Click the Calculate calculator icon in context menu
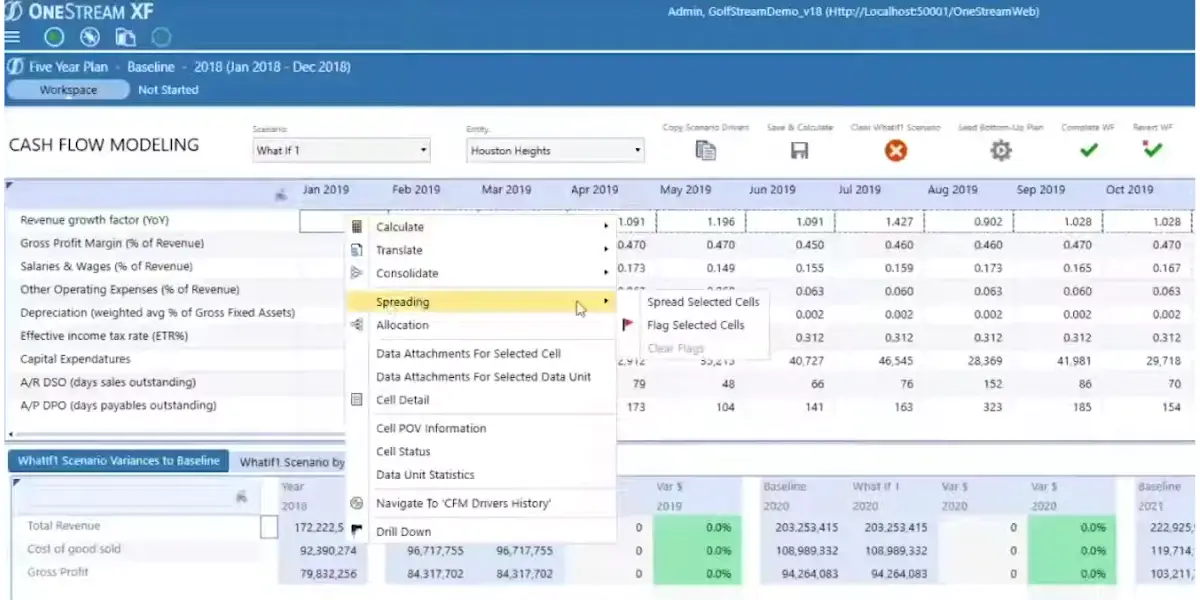The width and height of the screenshot is (1200, 600). click(357, 227)
